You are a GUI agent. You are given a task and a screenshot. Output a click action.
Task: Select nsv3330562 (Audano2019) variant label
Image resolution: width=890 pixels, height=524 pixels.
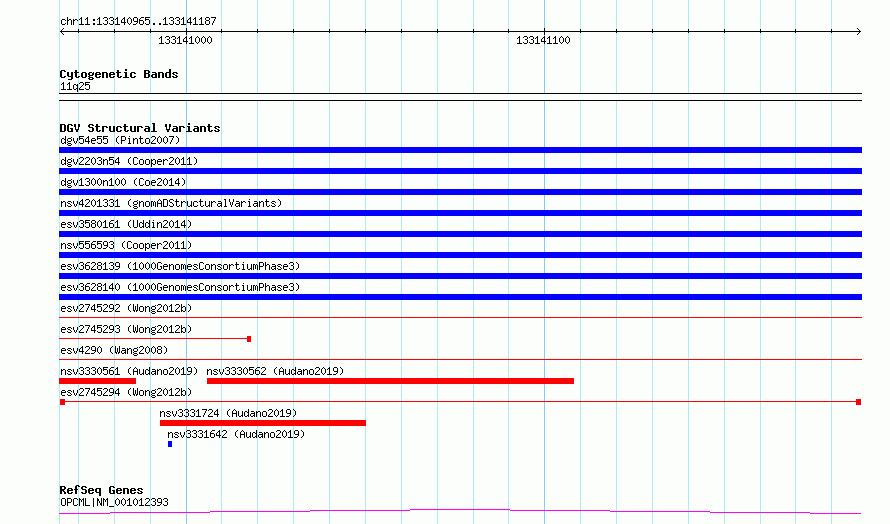click(275, 371)
